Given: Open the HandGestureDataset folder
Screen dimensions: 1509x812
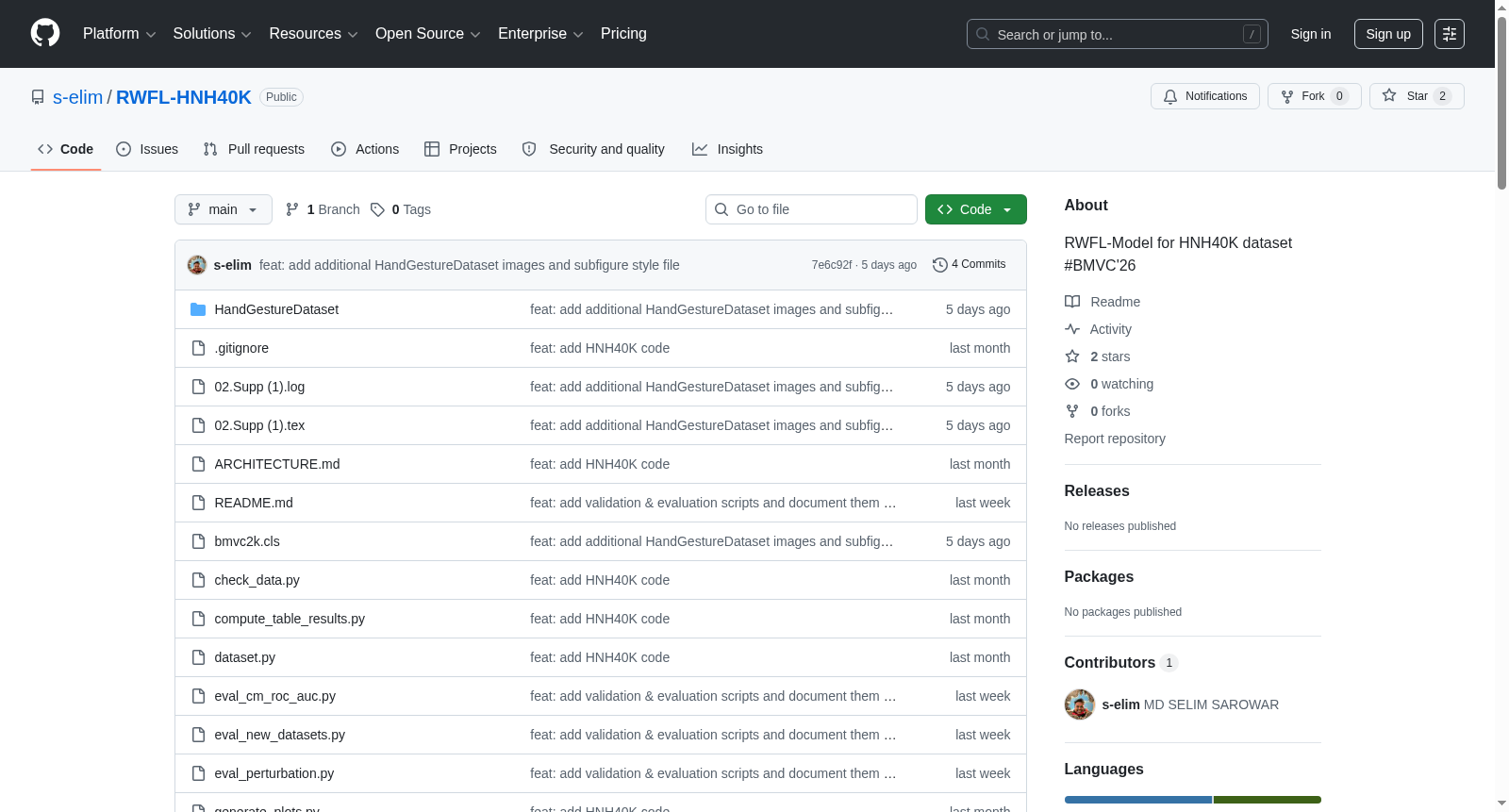Looking at the screenshot, I should click(x=276, y=309).
